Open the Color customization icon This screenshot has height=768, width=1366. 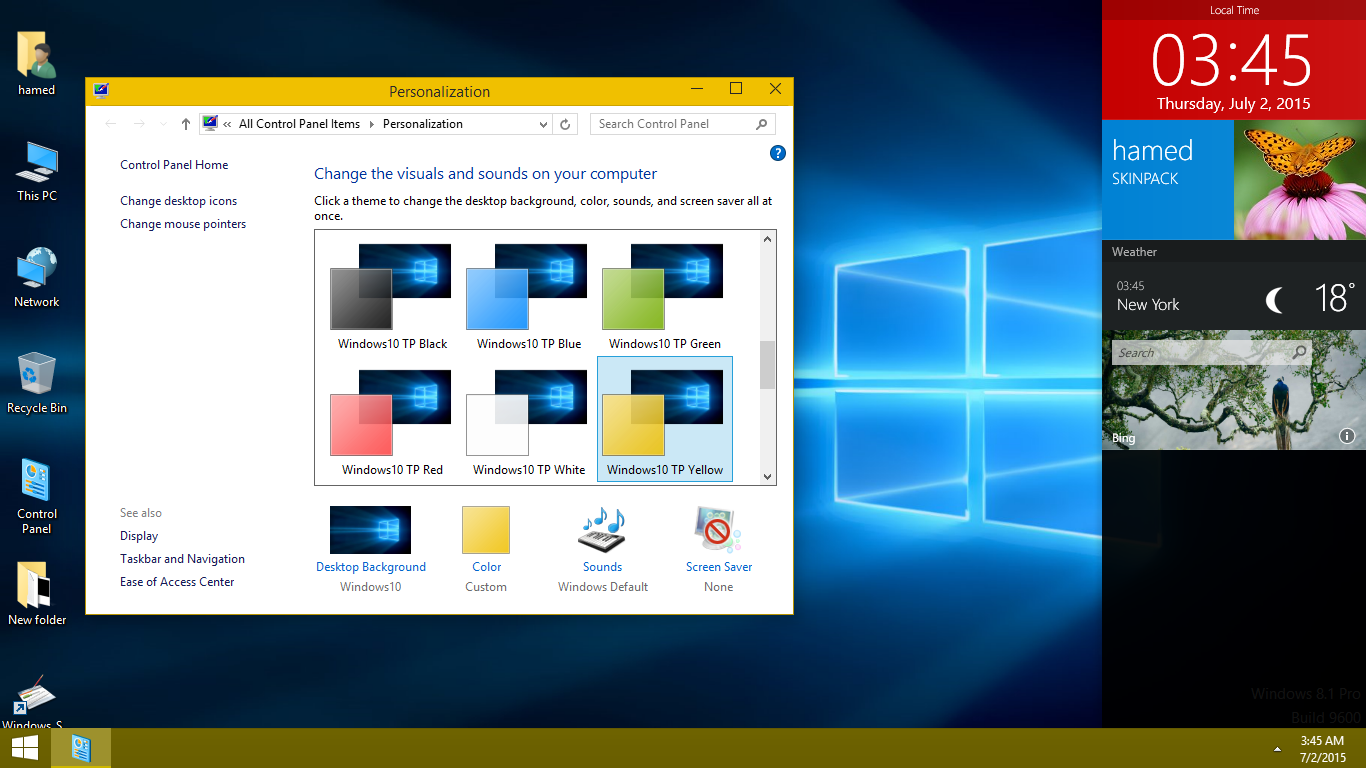[486, 529]
